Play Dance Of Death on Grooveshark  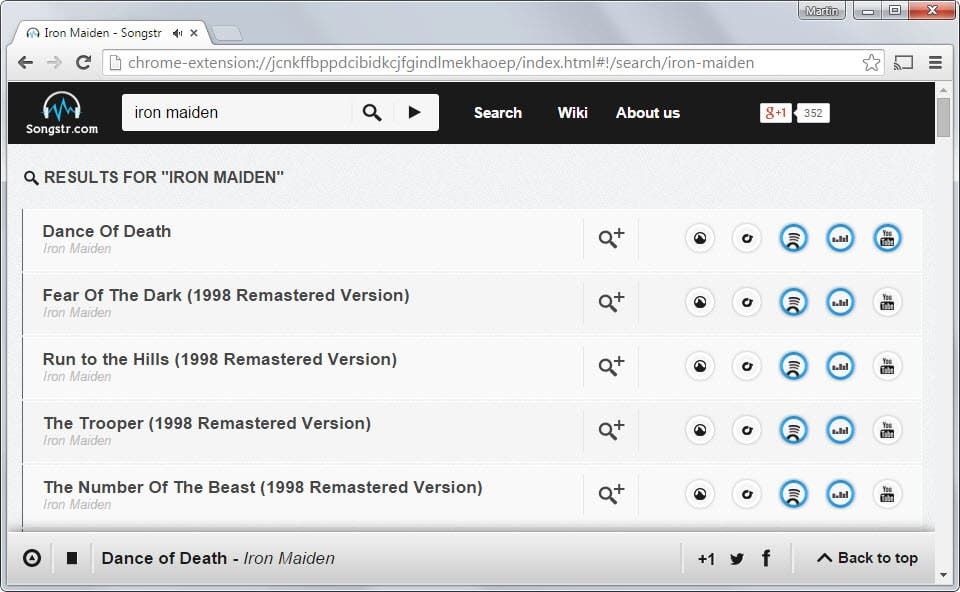(x=700, y=238)
